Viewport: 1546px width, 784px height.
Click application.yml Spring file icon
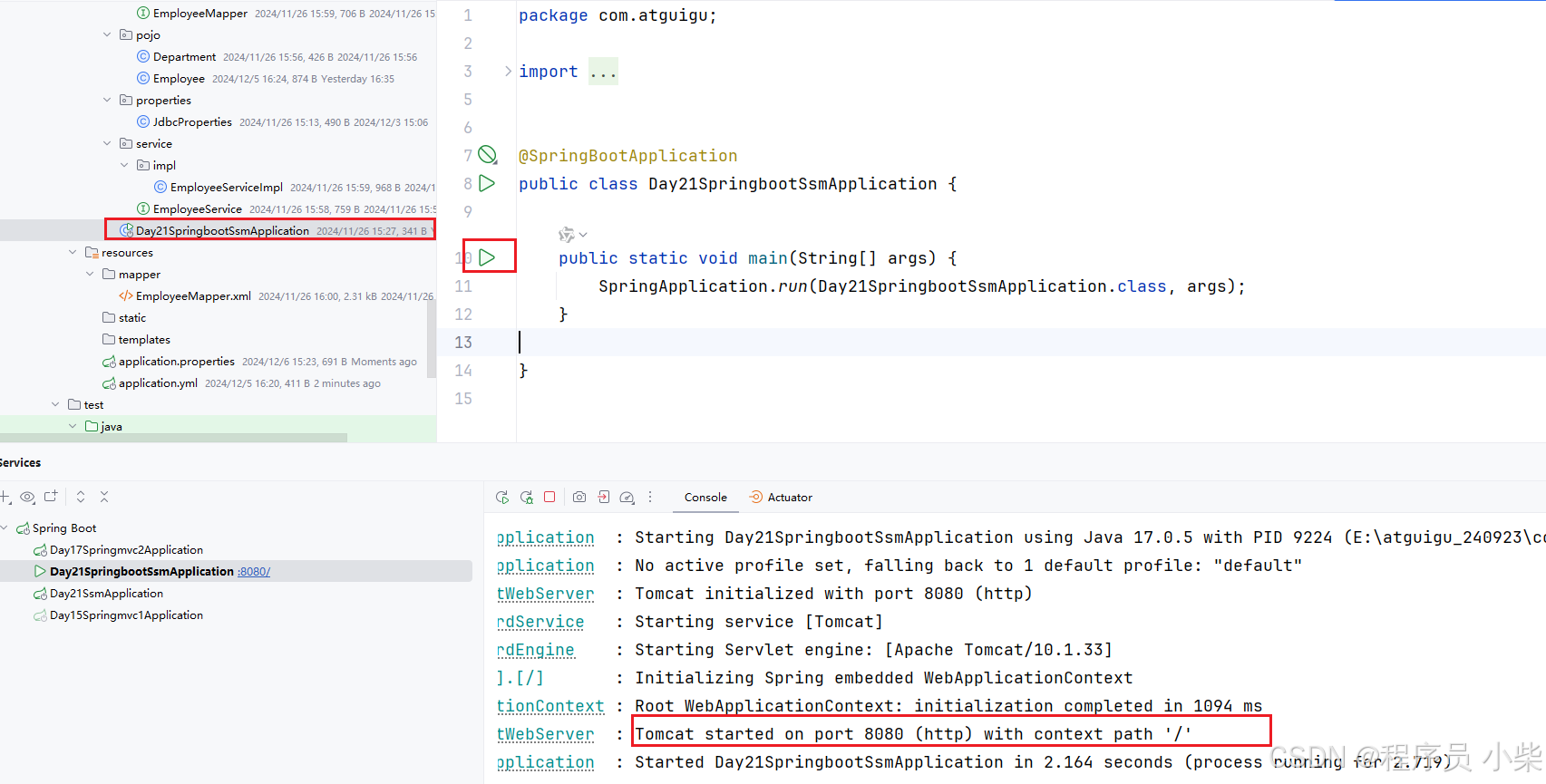pyautogui.click(x=109, y=383)
